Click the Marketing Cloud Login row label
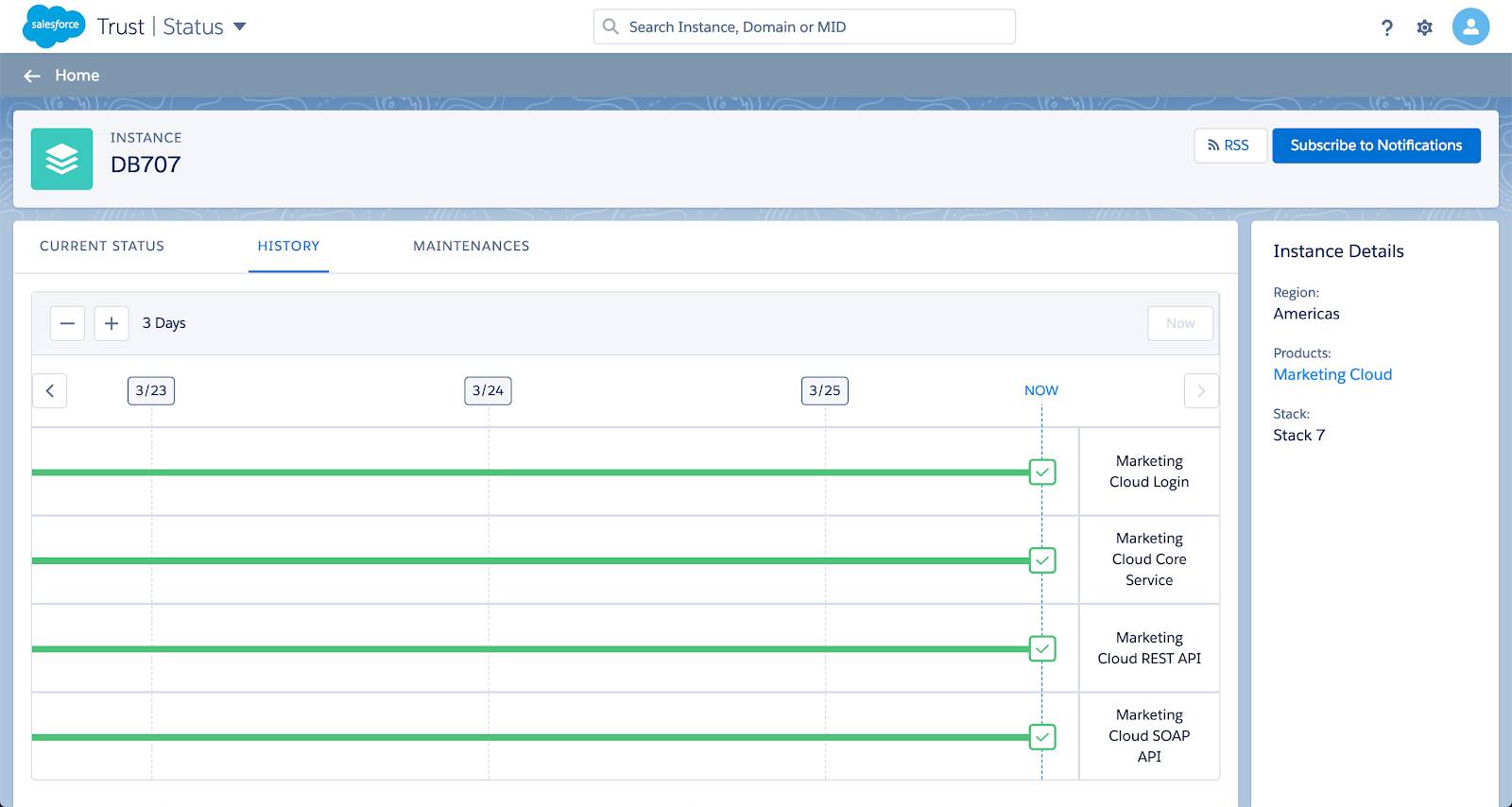 pos(1149,472)
